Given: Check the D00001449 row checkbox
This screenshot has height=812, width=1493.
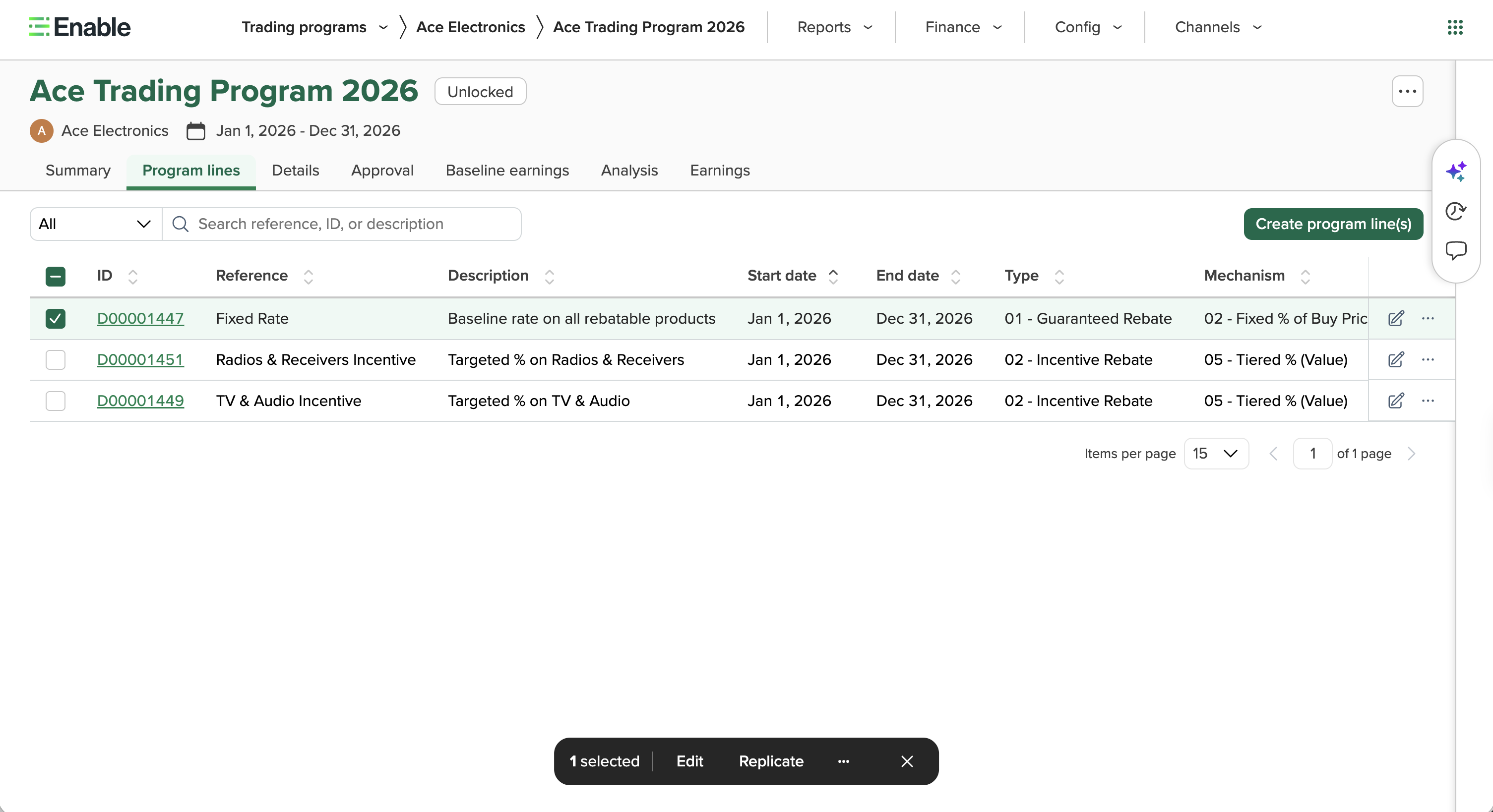Looking at the screenshot, I should click(x=56, y=401).
